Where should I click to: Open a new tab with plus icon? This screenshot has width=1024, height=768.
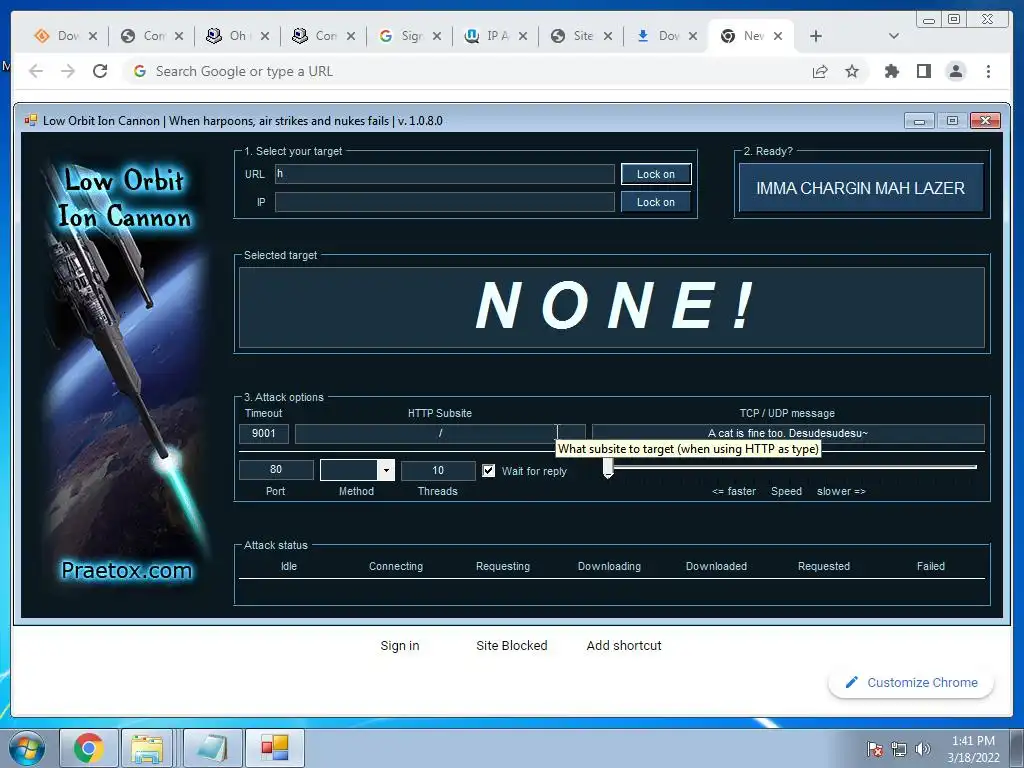pos(816,36)
